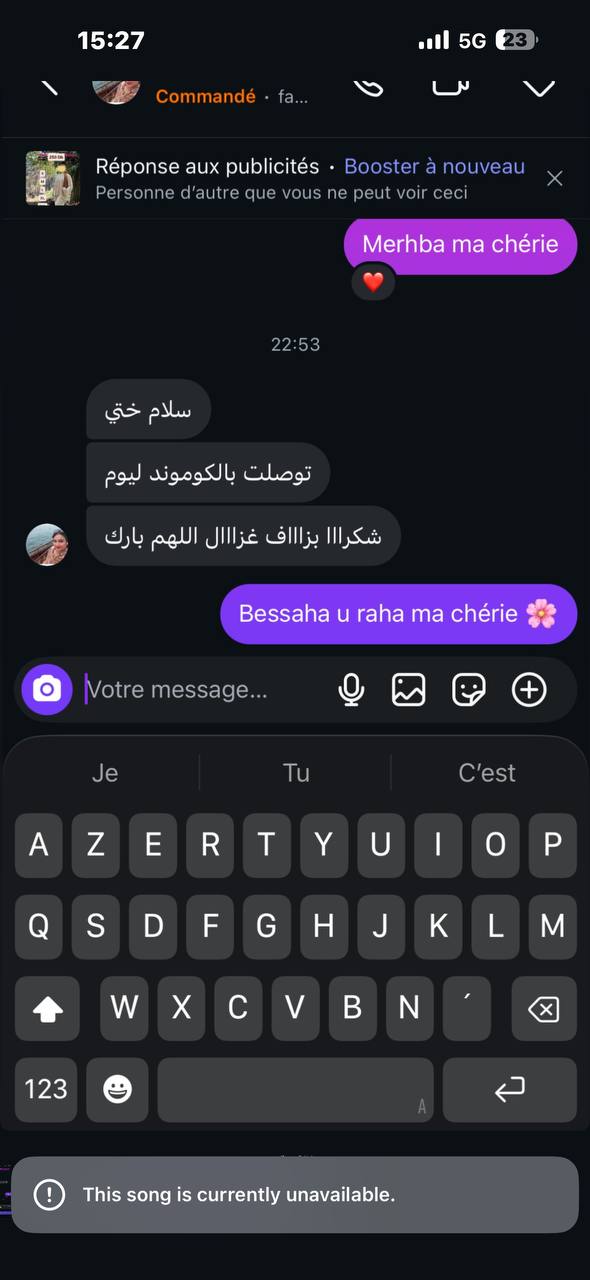Viewport: 590px width, 1280px height.
Task: Choose the "Tu" word suggestion
Action: pyautogui.click(x=296, y=772)
